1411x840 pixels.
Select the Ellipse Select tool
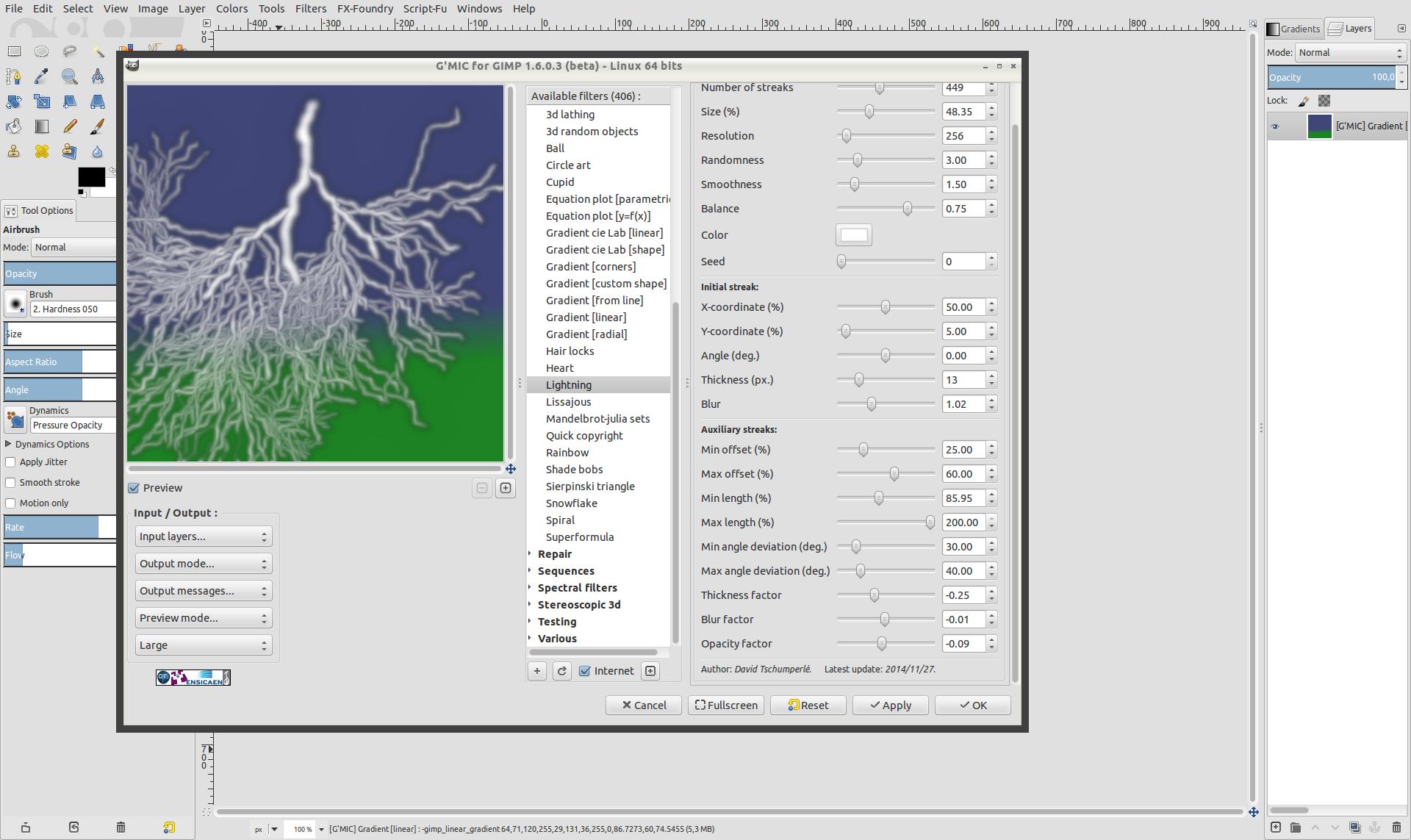pyautogui.click(x=42, y=51)
